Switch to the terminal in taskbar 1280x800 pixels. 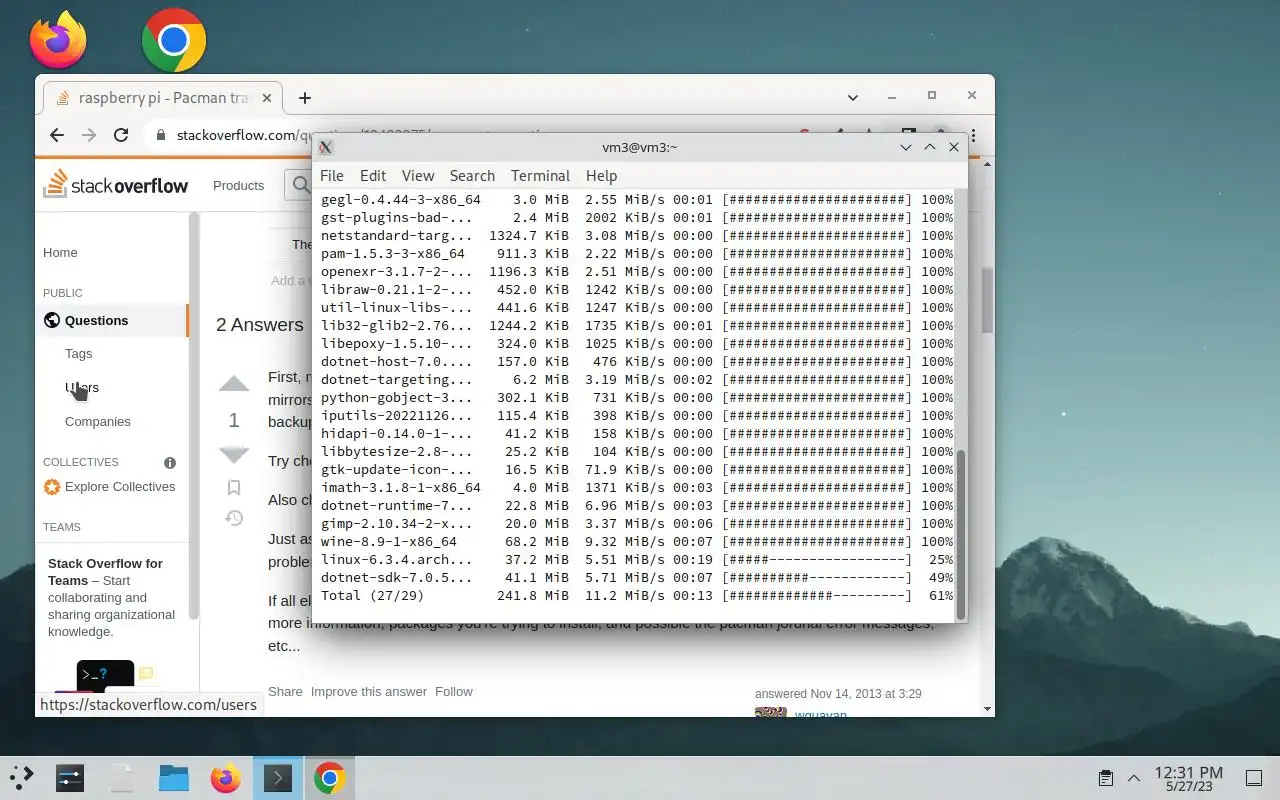(278, 778)
